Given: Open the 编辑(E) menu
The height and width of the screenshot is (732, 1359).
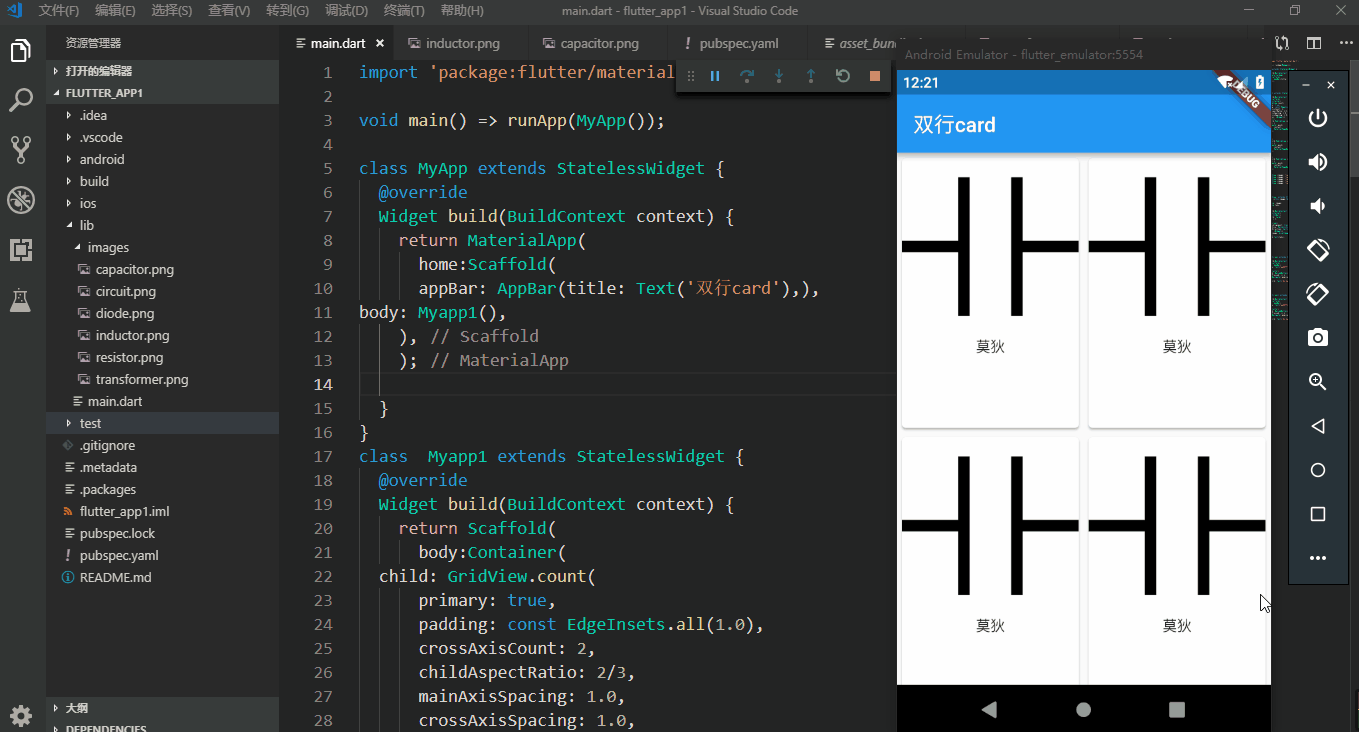Looking at the screenshot, I should click(116, 11).
